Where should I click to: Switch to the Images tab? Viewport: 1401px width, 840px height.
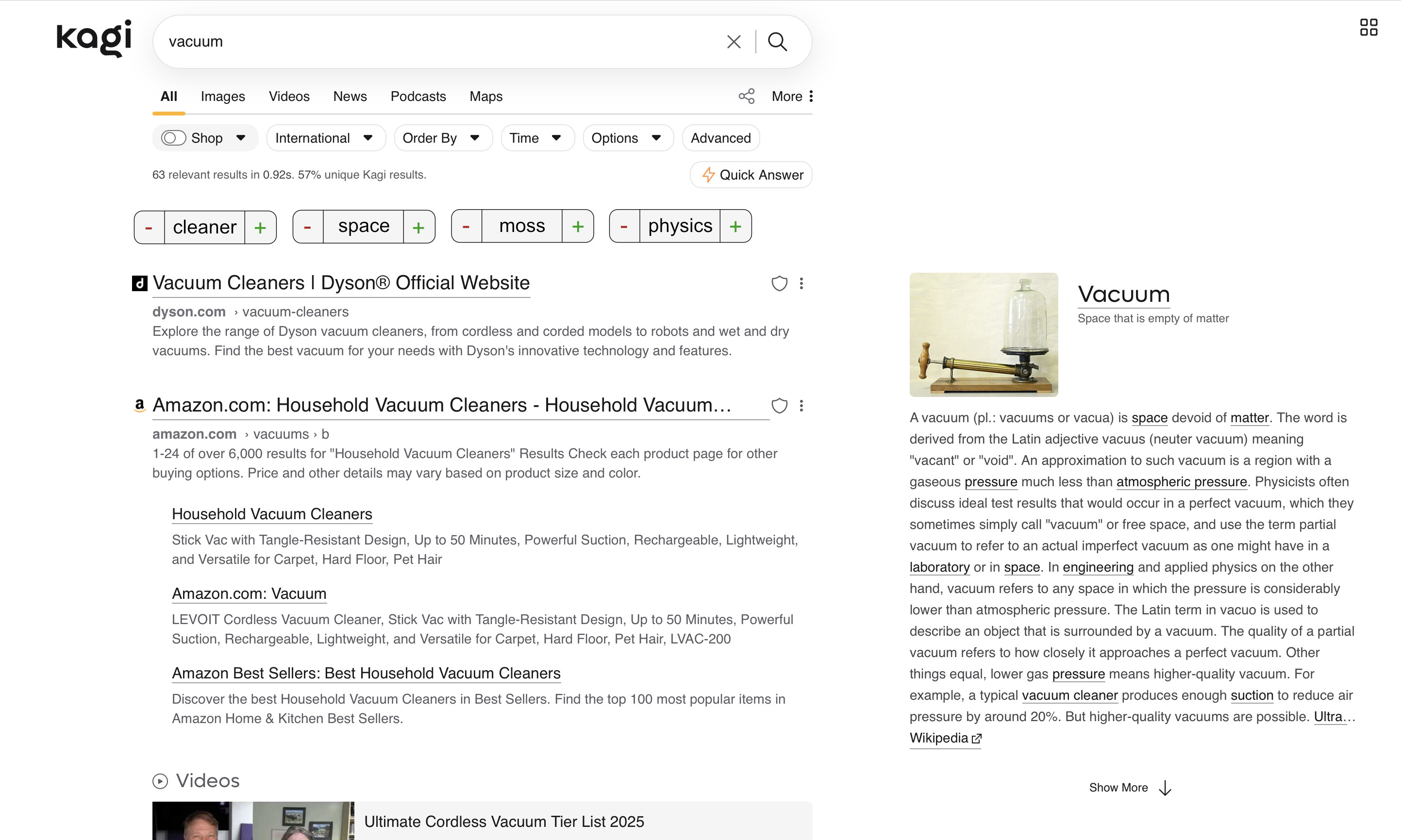tap(222, 96)
